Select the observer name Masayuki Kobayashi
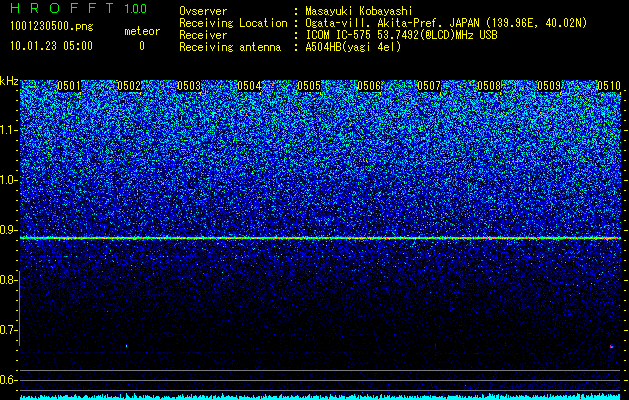The image size is (629, 400). [x=359, y=11]
